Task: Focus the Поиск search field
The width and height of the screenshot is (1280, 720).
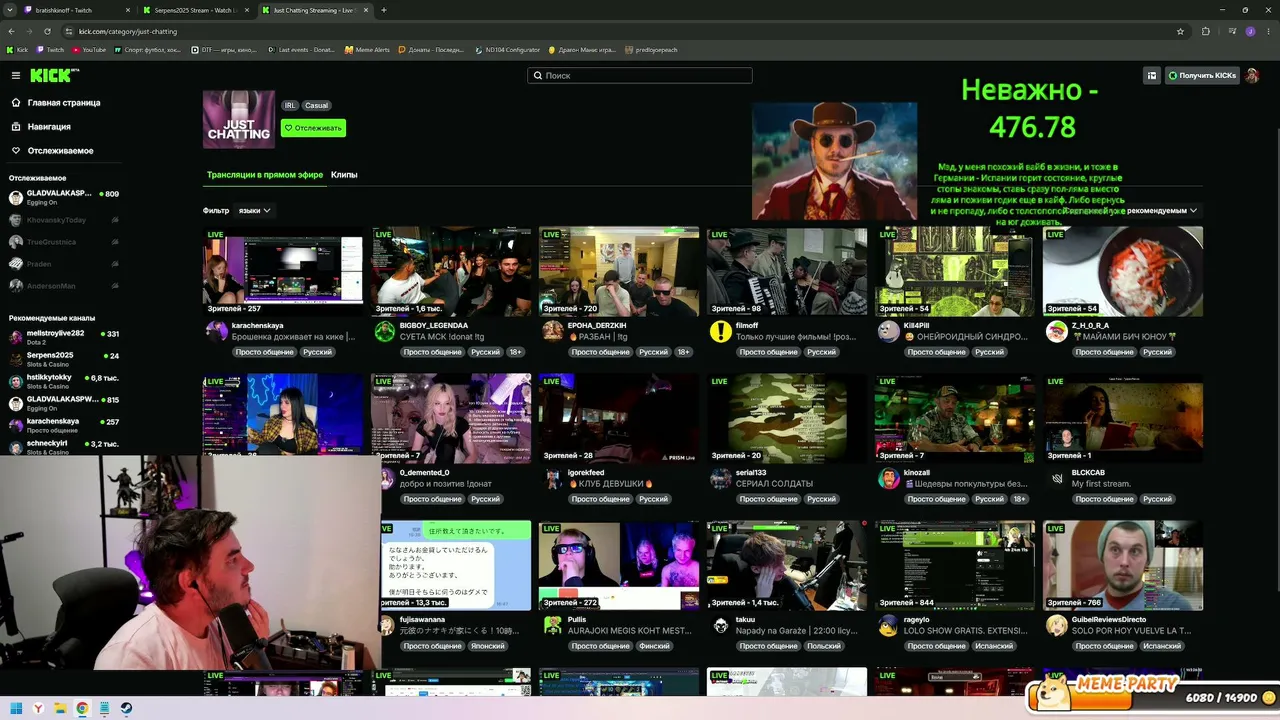Action: (640, 76)
